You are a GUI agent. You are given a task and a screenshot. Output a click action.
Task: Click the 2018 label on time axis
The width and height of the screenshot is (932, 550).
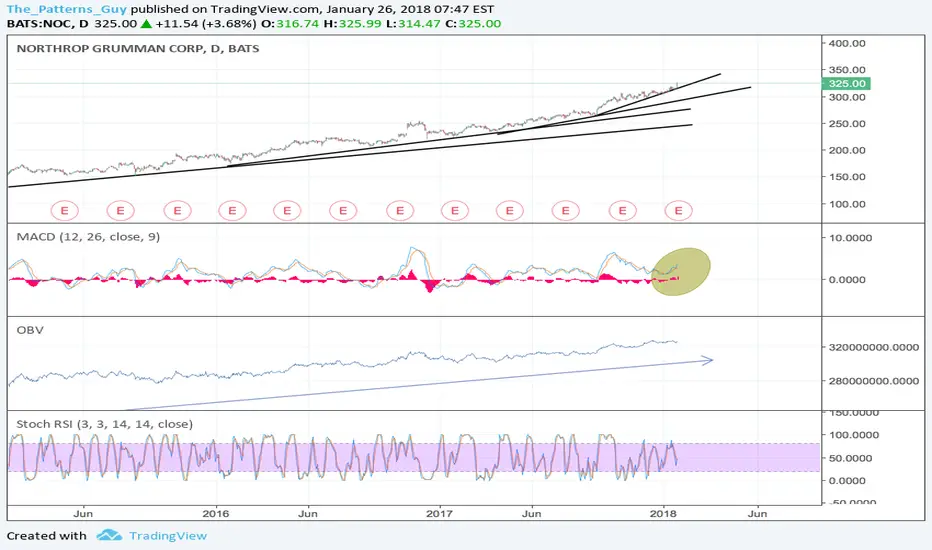tap(663, 514)
